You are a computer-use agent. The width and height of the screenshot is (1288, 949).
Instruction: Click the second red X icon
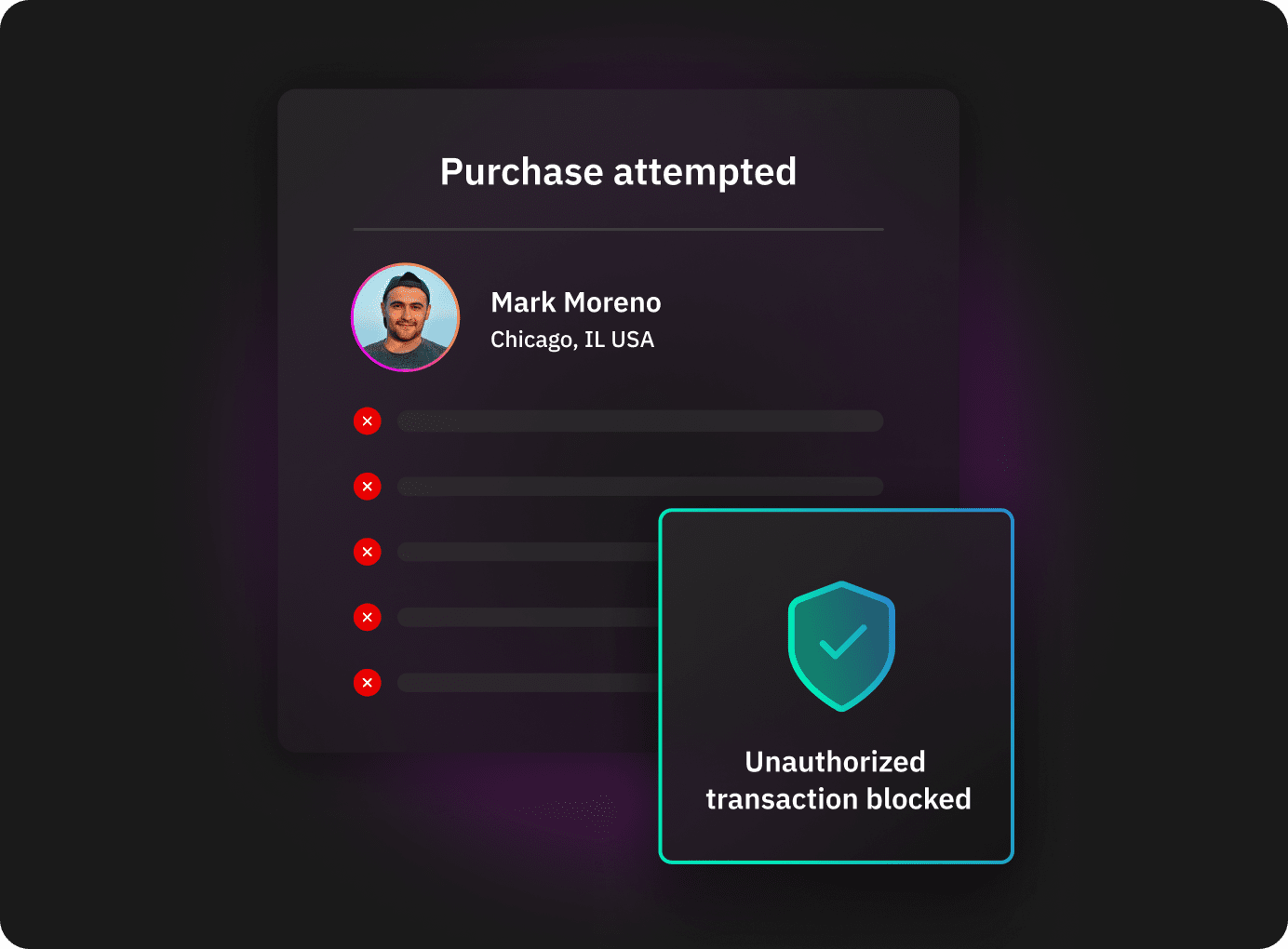pos(368,487)
